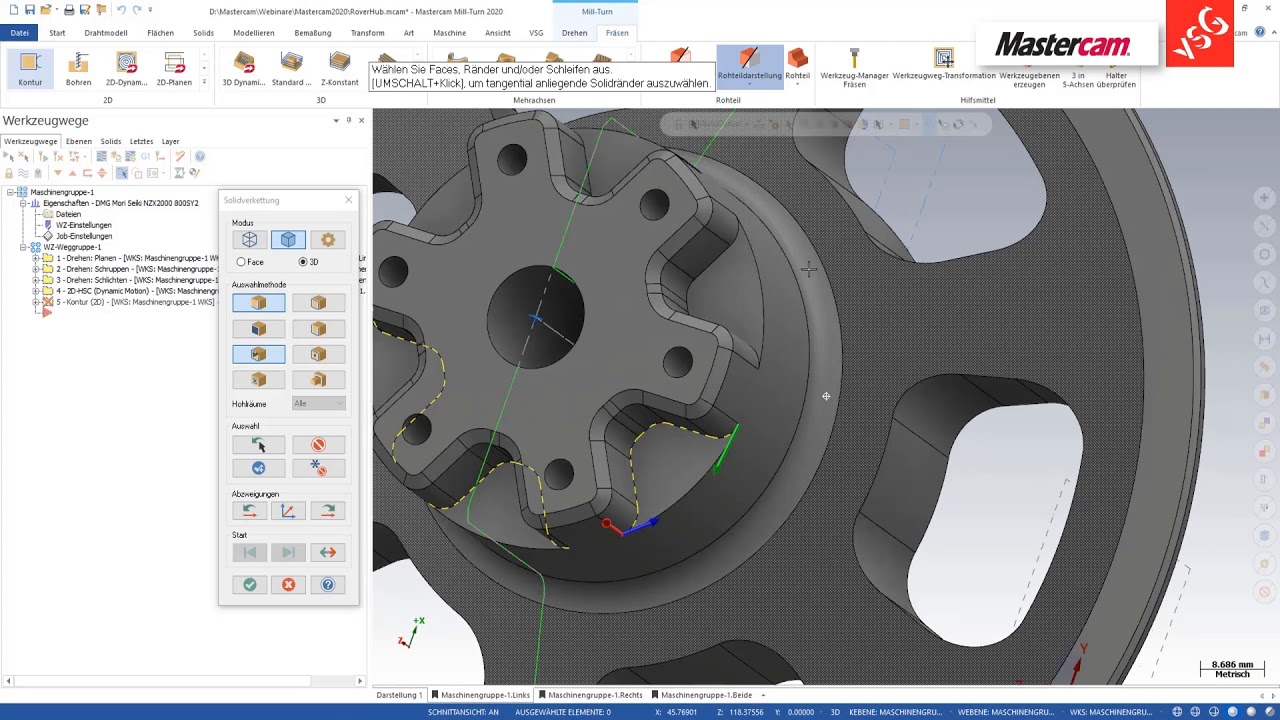Switch to the Drehen ribbon tab
This screenshot has height=720, width=1280.
pyautogui.click(x=575, y=33)
